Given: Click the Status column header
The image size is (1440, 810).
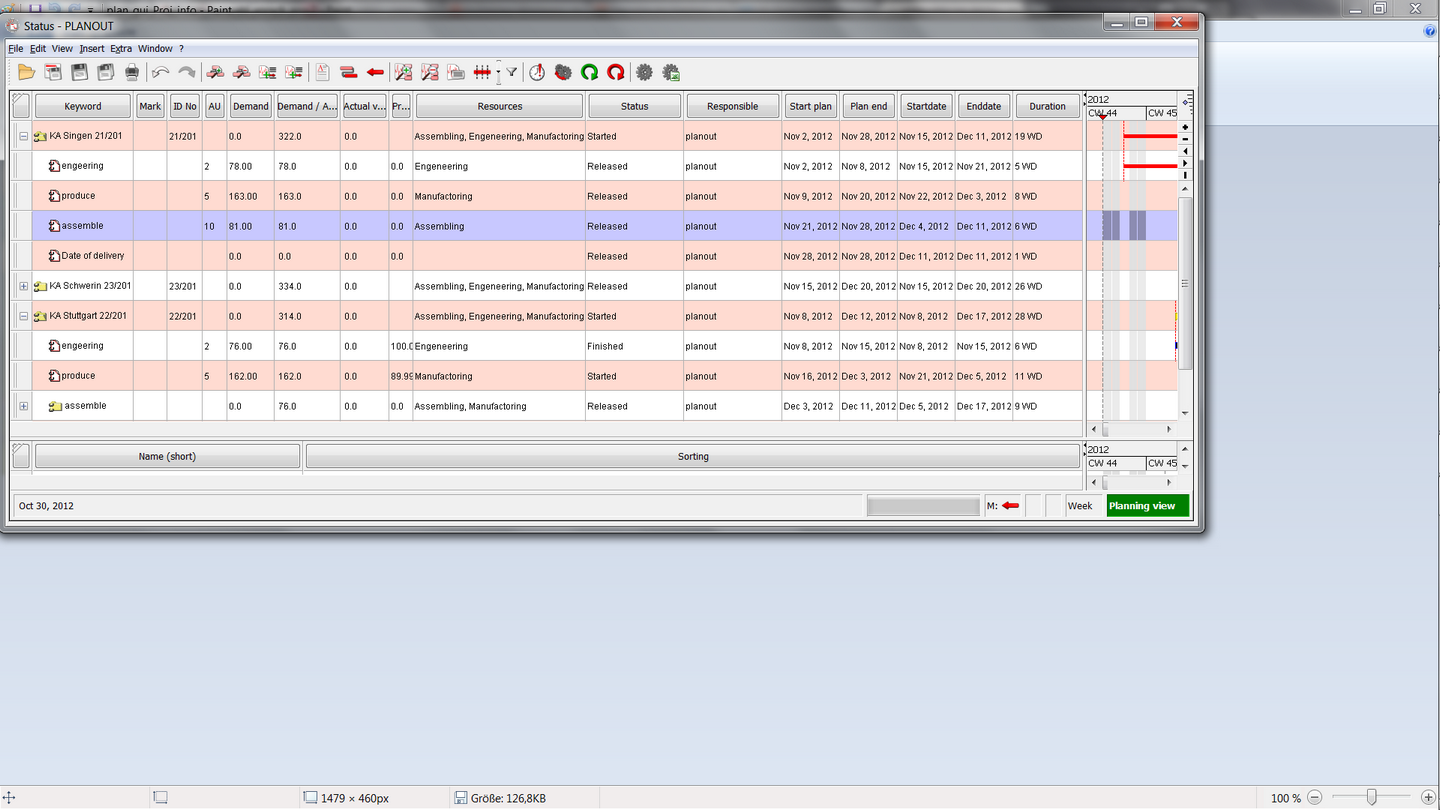Looking at the screenshot, I should (x=635, y=106).
